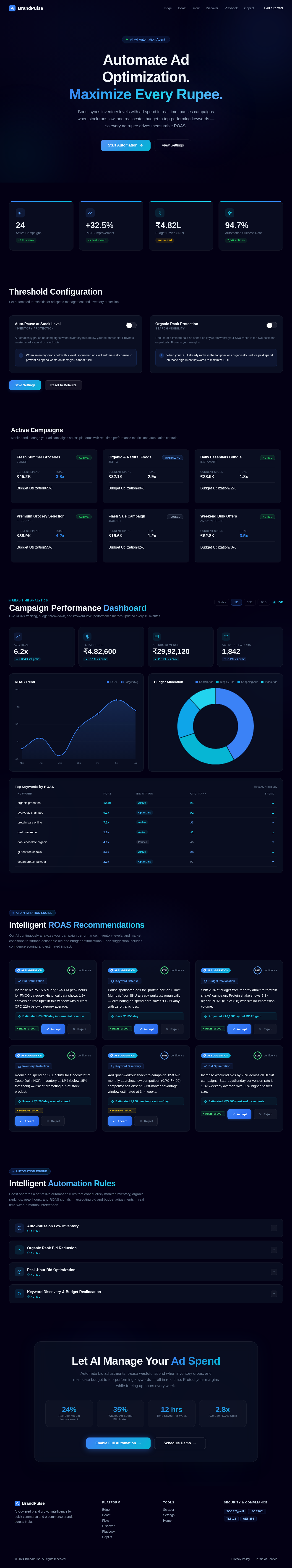This screenshot has width=292, height=1568.
Task: Click the BrandPulse logo icon in header
Action: 12,8
